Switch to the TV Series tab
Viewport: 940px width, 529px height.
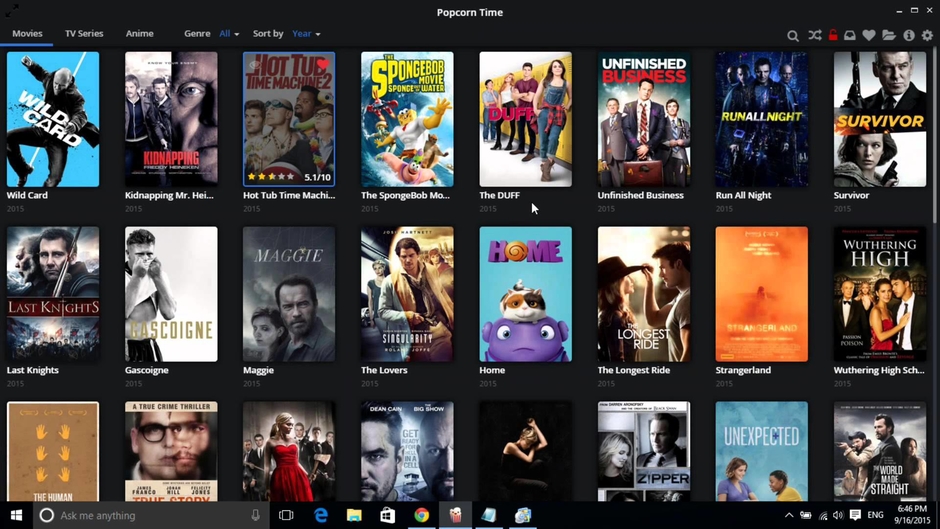click(84, 34)
